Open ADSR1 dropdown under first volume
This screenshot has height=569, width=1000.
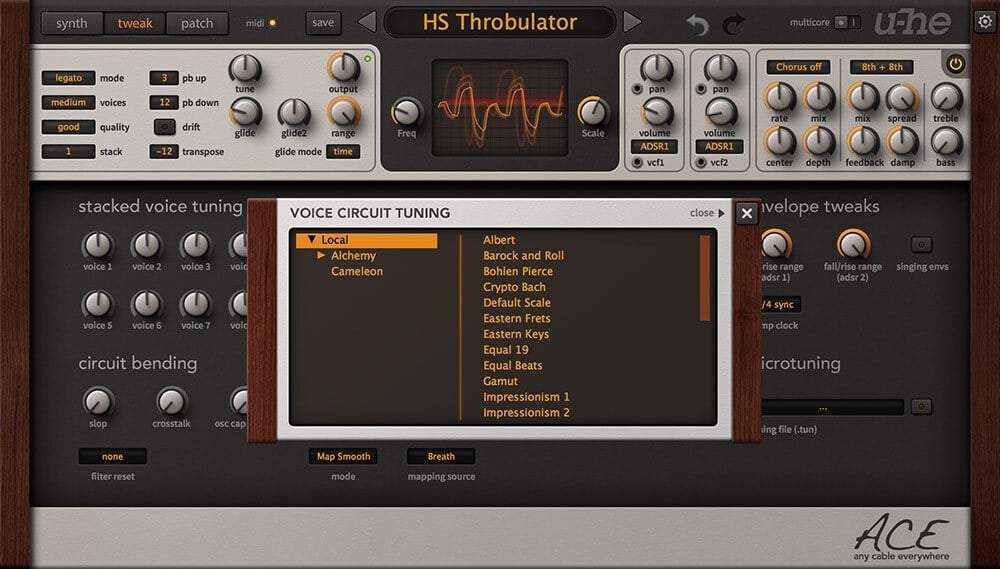(x=654, y=147)
